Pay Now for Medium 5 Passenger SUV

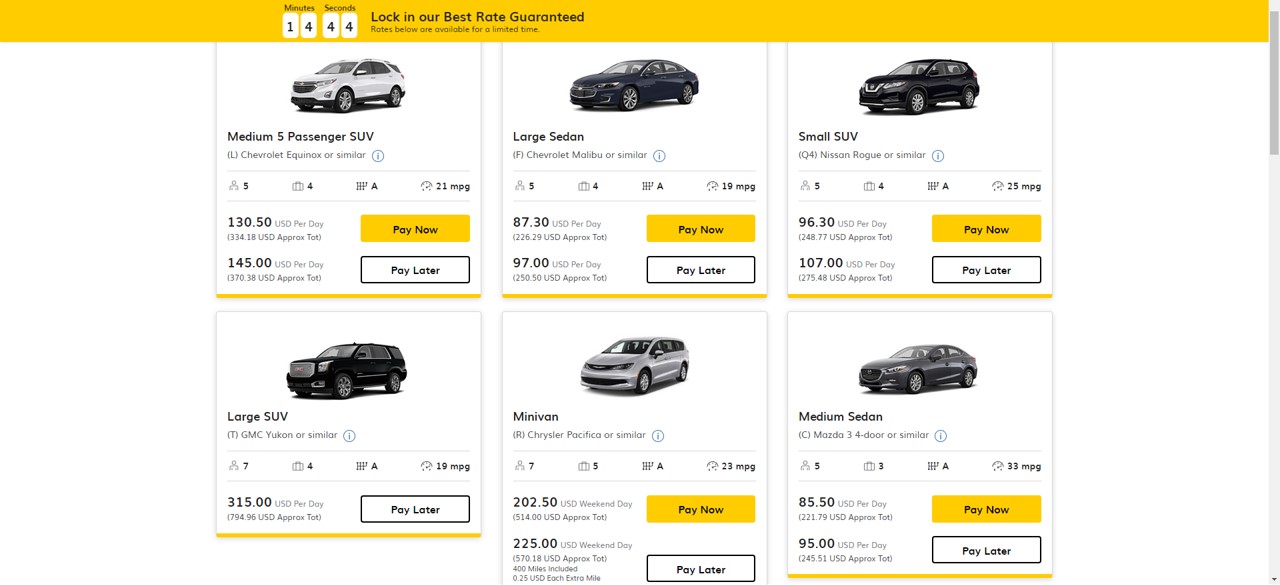415,229
